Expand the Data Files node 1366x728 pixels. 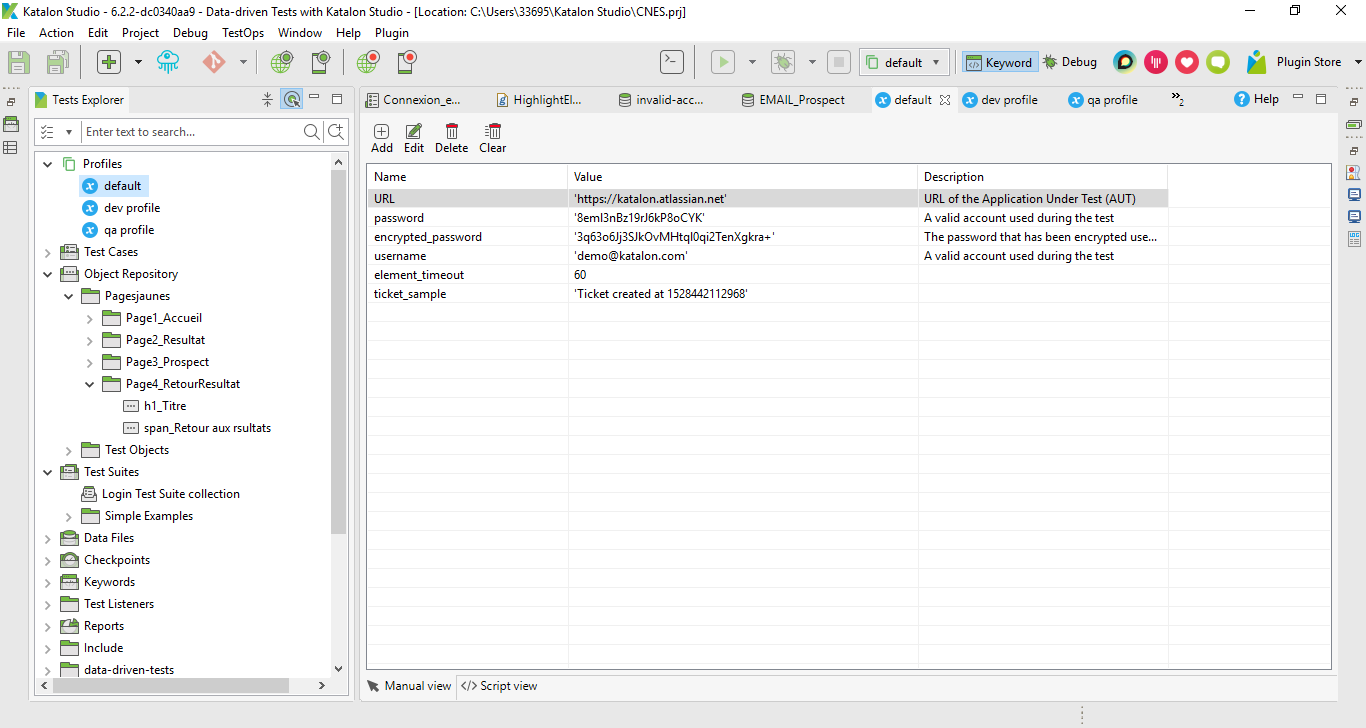click(x=48, y=538)
